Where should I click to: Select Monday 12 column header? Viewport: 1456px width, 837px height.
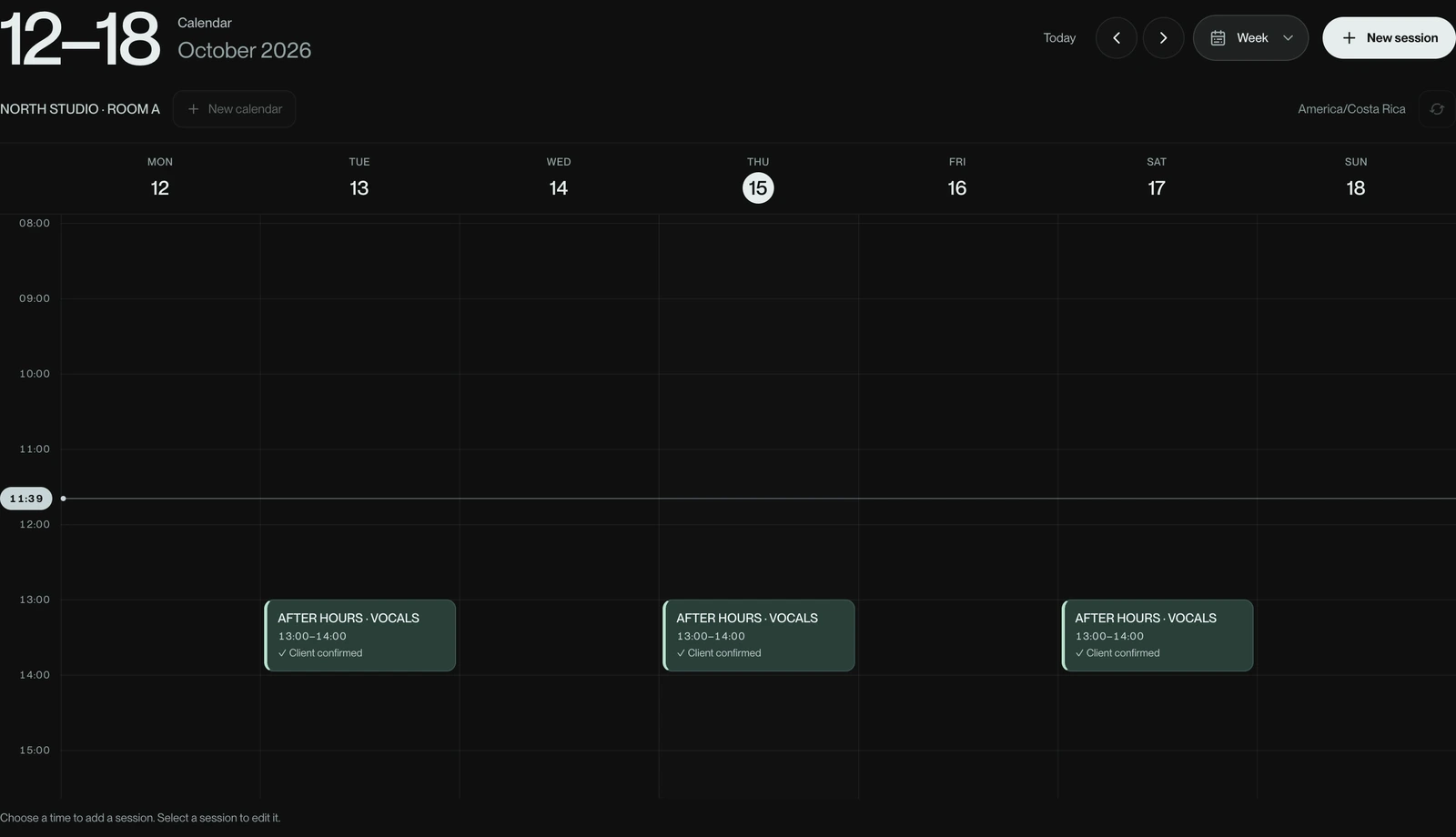[160, 178]
